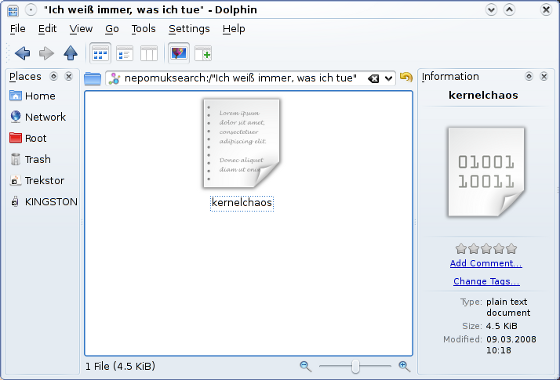Switch to Icons view mode

pos(100,54)
